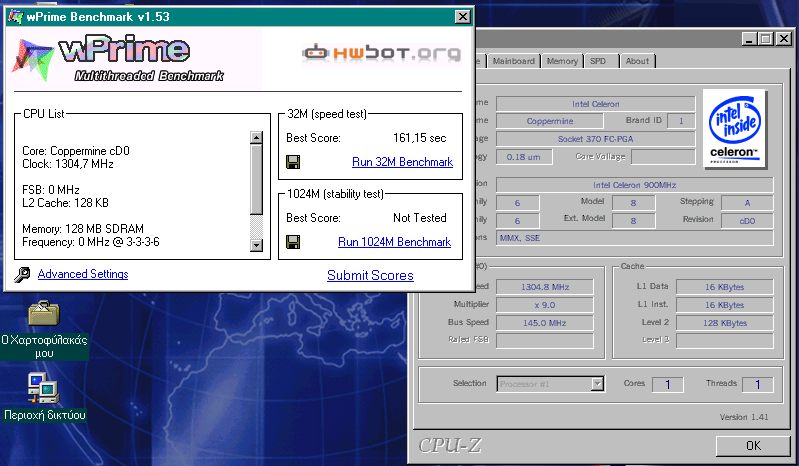Click the wPrime Multithreaded Benchmark logo
The image size is (799, 466).
coord(120,59)
